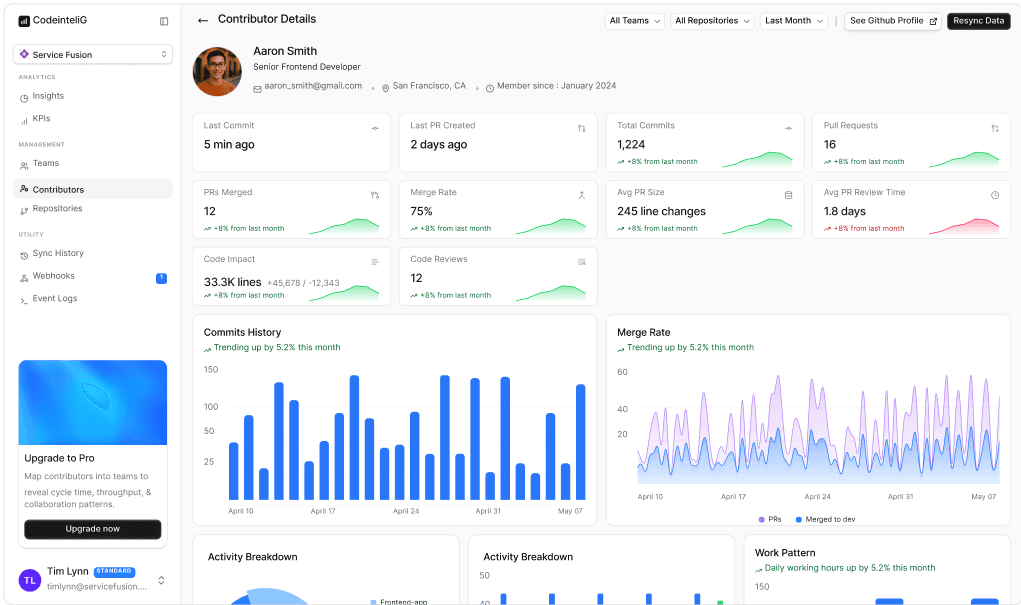Click the Work Pattern card title

[785, 552]
